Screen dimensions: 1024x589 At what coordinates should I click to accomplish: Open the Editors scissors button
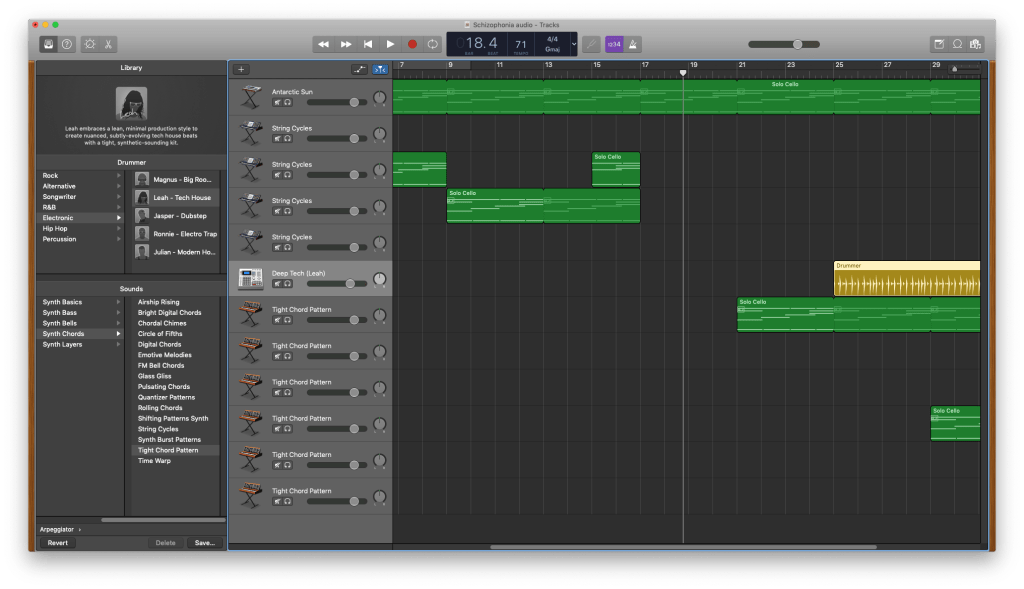click(108, 44)
